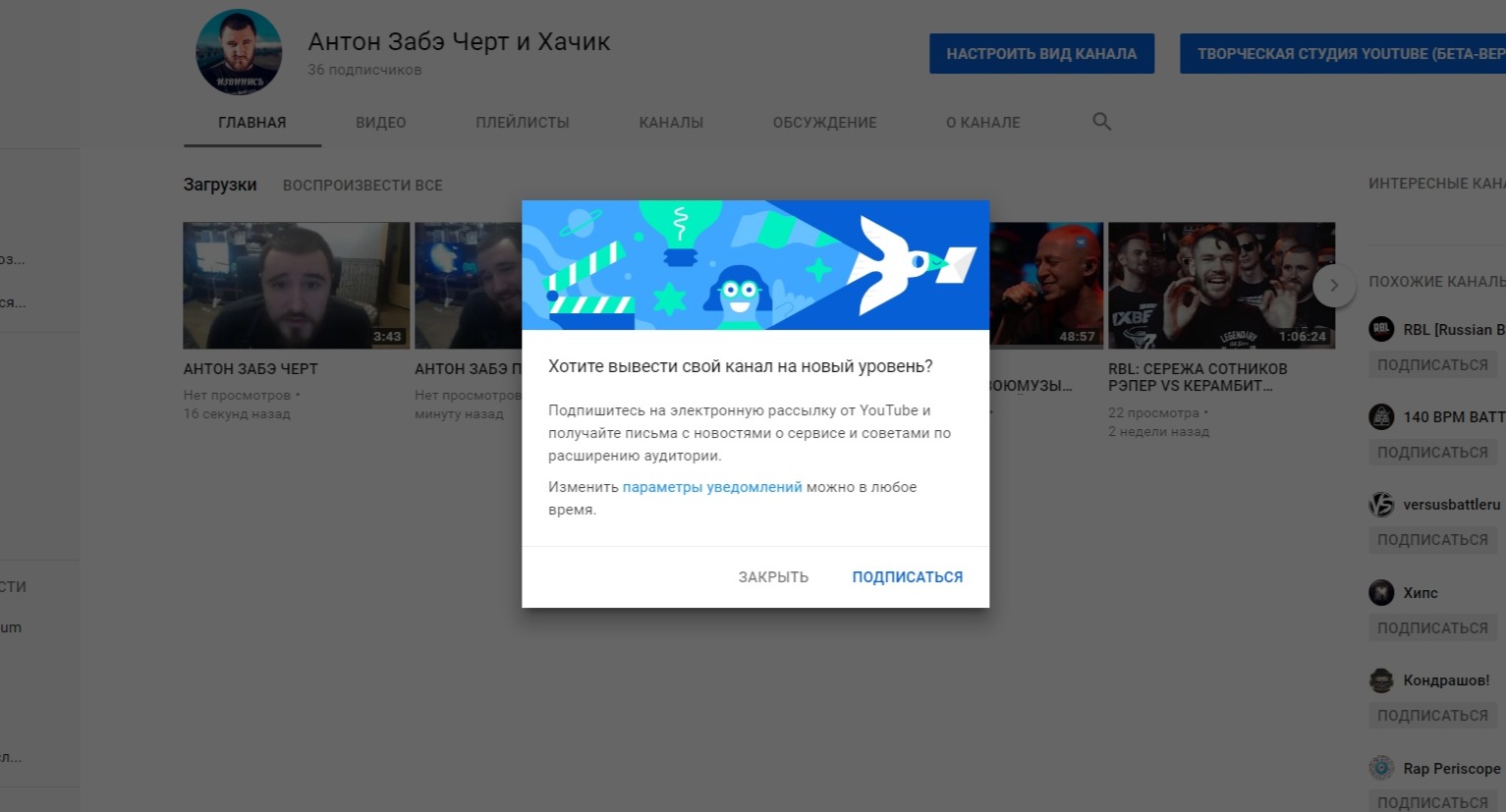Viewport: 1506px width, 812px height.
Task: Click the 2 недели назад timestamp
Action: [1159, 432]
